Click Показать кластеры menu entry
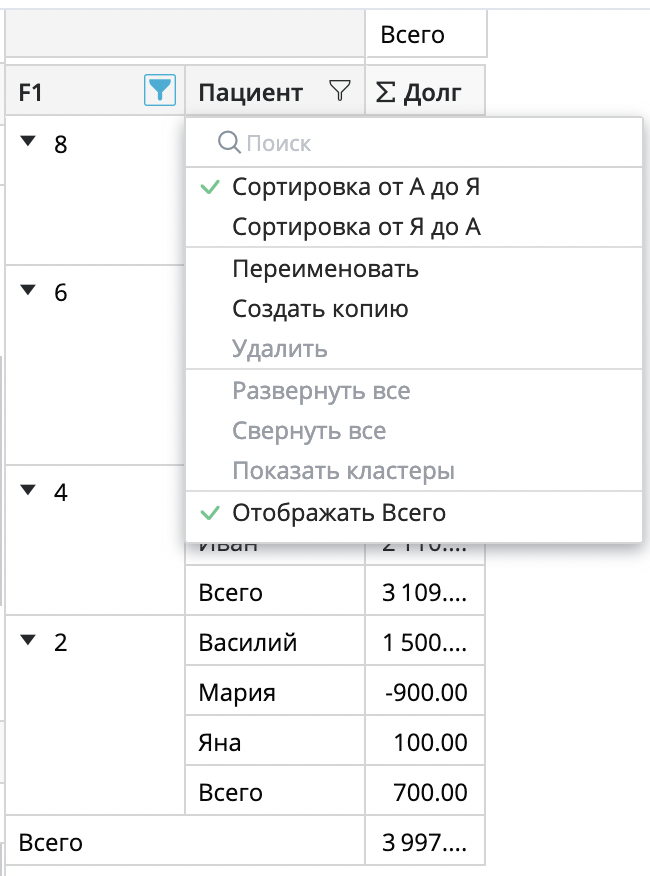Viewport: 650px width, 876px height. tap(343, 471)
